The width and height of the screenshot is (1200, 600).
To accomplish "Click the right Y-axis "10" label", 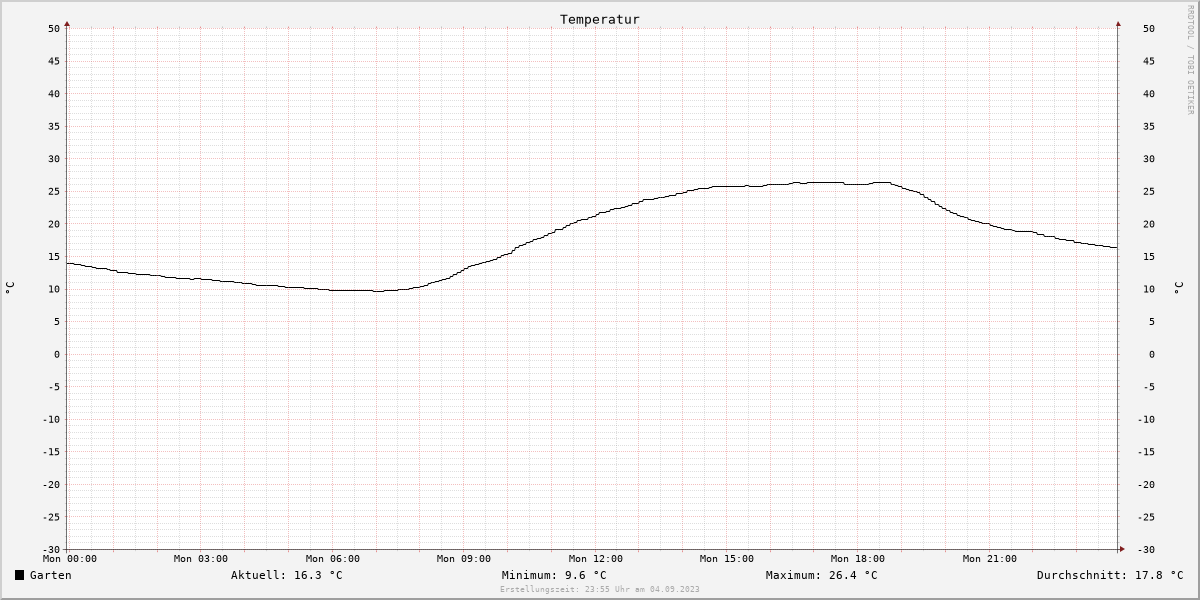I will 1149,289.
